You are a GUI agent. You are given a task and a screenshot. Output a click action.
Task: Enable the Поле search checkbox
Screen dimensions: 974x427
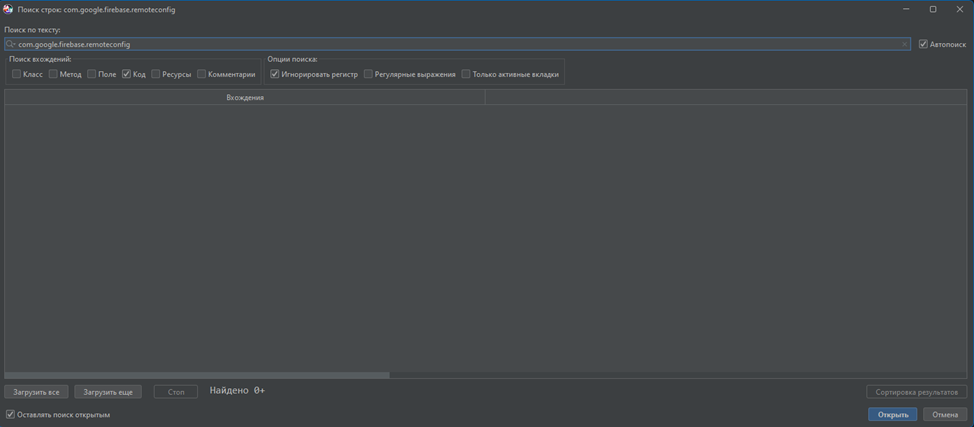(92, 74)
